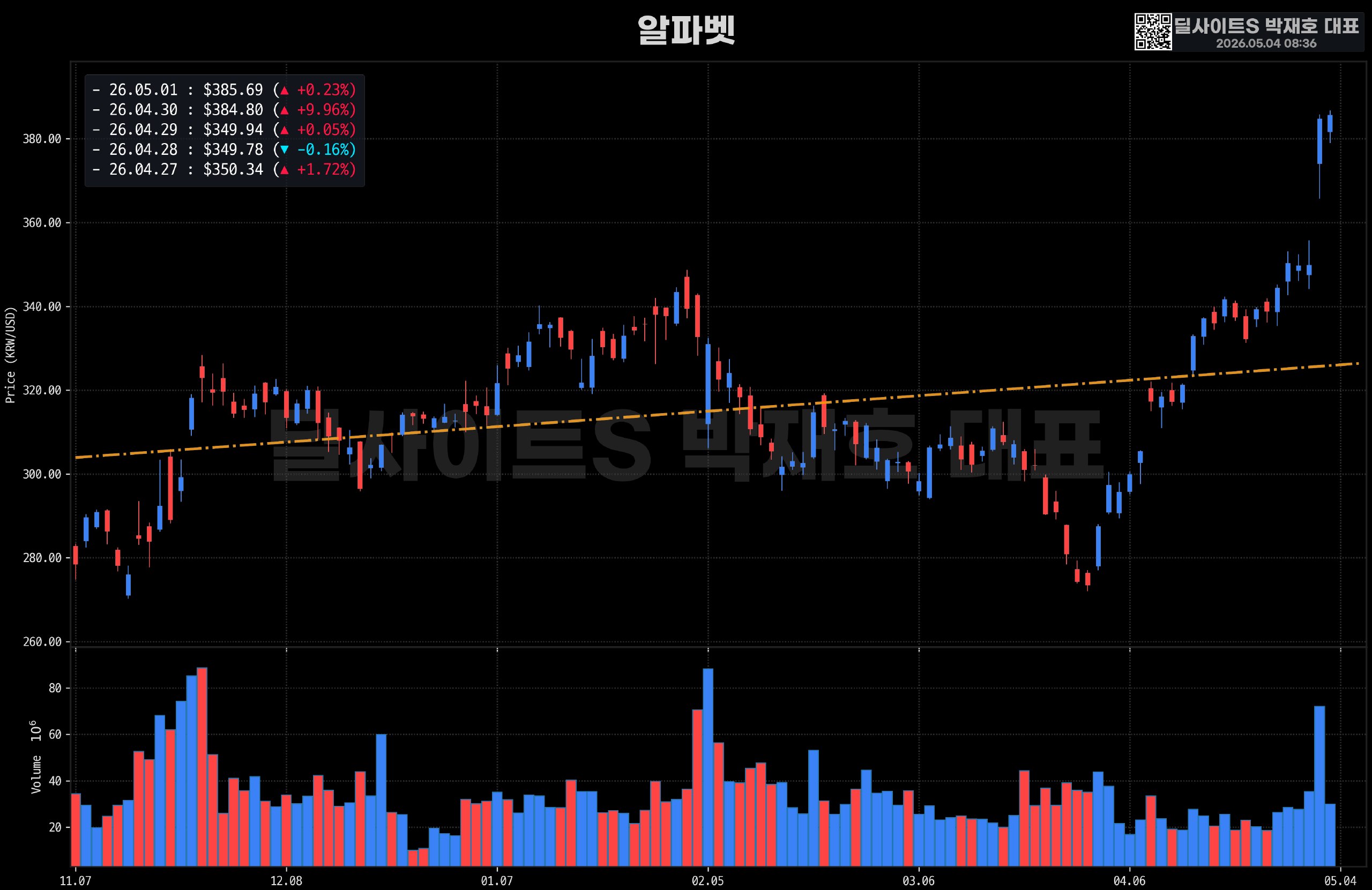Screen dimensions: 1372x890
Task: Click the 11.07 date axis label
Action: pyautogui.click(x=76, y=881)
